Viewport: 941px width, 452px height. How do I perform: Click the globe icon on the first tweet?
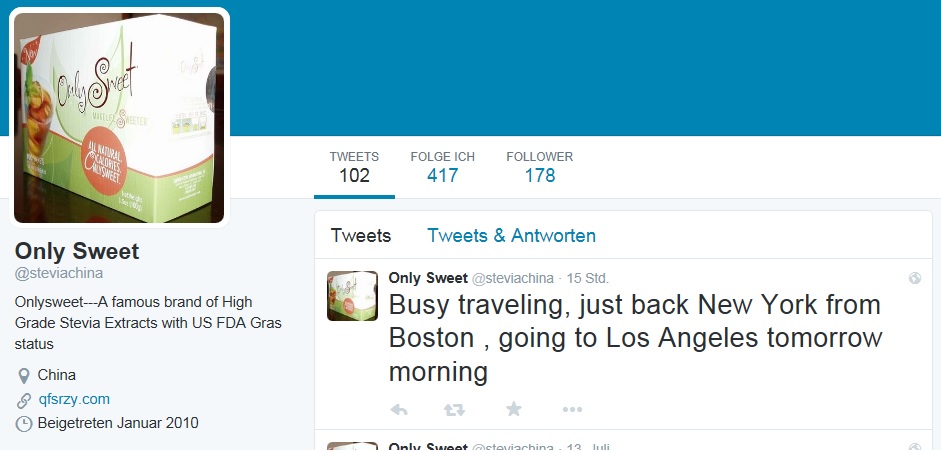tap(914, 279)
